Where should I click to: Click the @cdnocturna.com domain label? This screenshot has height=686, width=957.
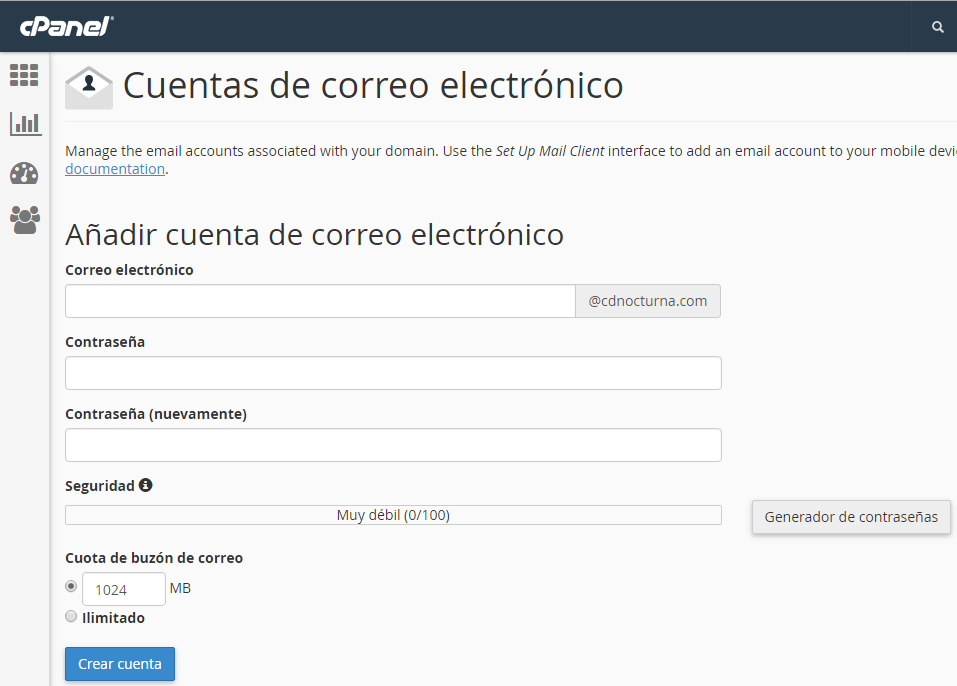pyautogui.click(x=647, y=301)
